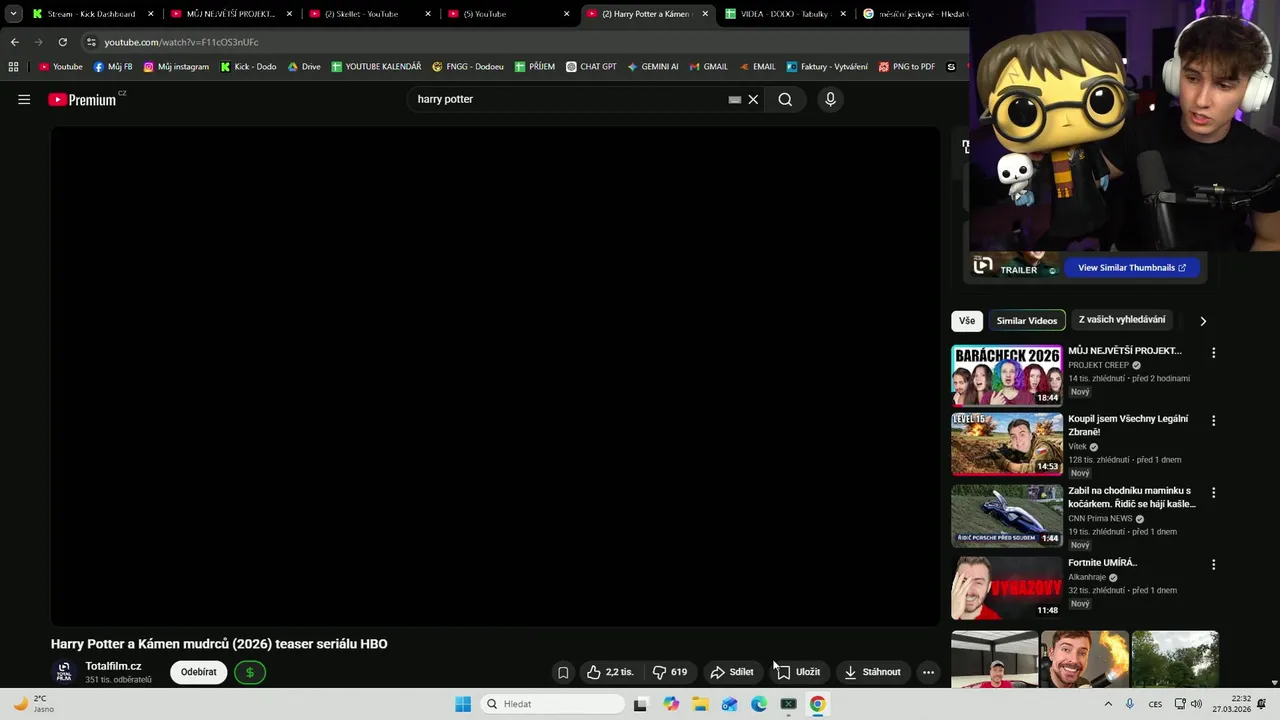Switch to MŮJ NEJVĚTŠÍ PROJEKT browser tab
This screenshot has width=1280, height=720.
pyautogui.click(x=230, y=14)
